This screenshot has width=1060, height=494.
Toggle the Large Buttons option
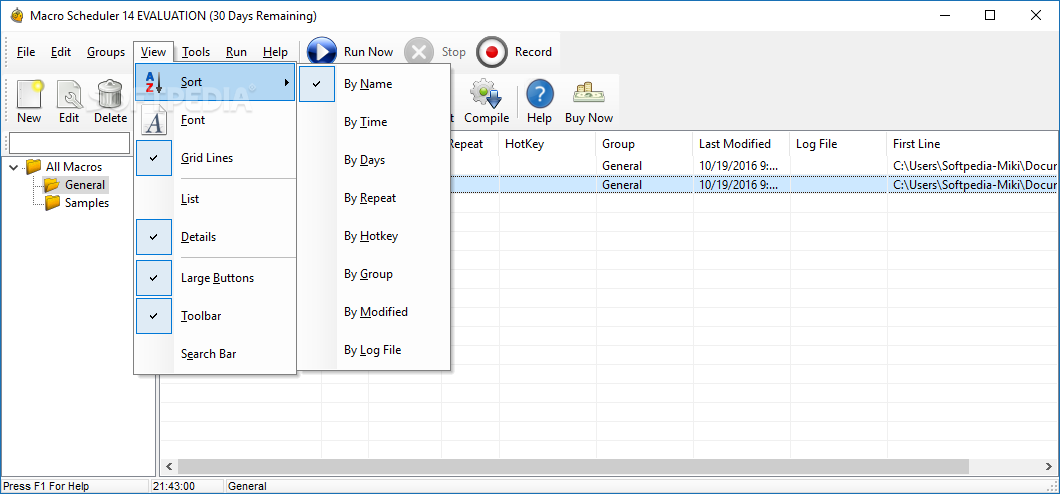pos(215,278)
